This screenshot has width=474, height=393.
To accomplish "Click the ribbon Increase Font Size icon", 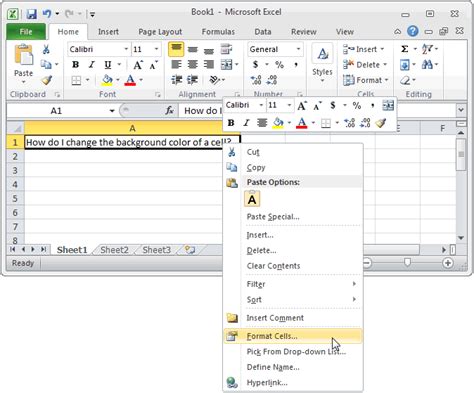I will [x=138, y=65].
